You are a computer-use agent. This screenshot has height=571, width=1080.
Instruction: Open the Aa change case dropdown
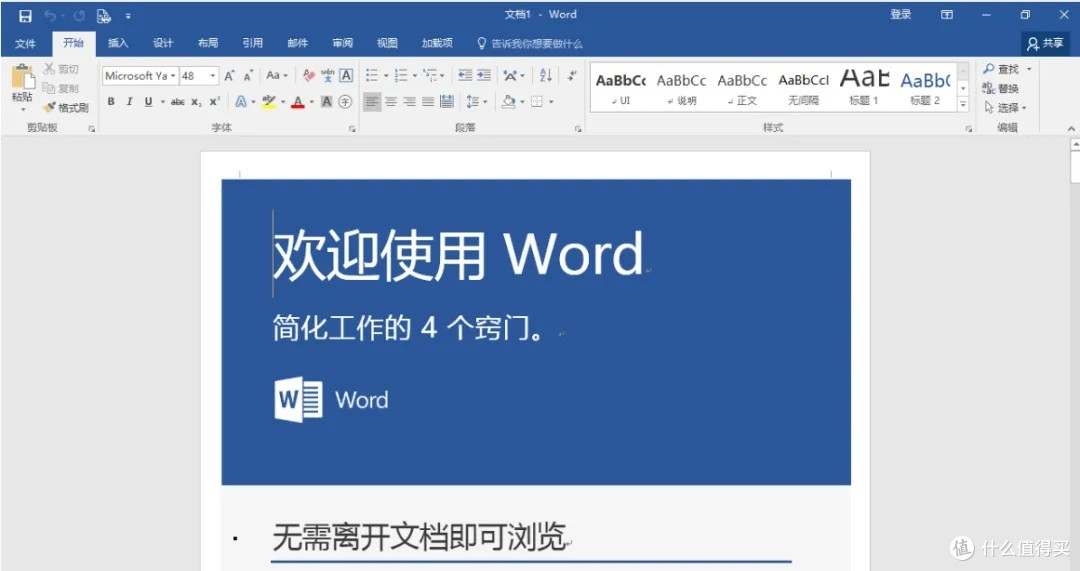click(277, 76)
